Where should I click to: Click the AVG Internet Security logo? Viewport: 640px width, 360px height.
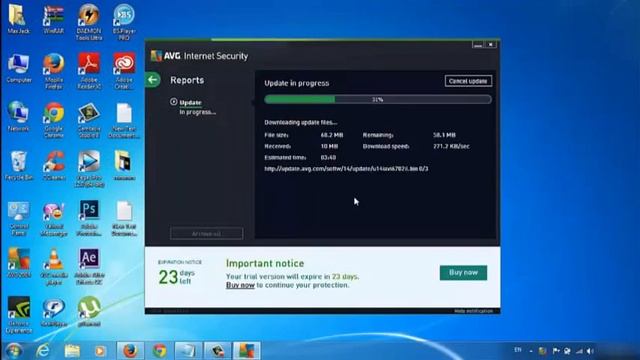click(x=199, y=56)
